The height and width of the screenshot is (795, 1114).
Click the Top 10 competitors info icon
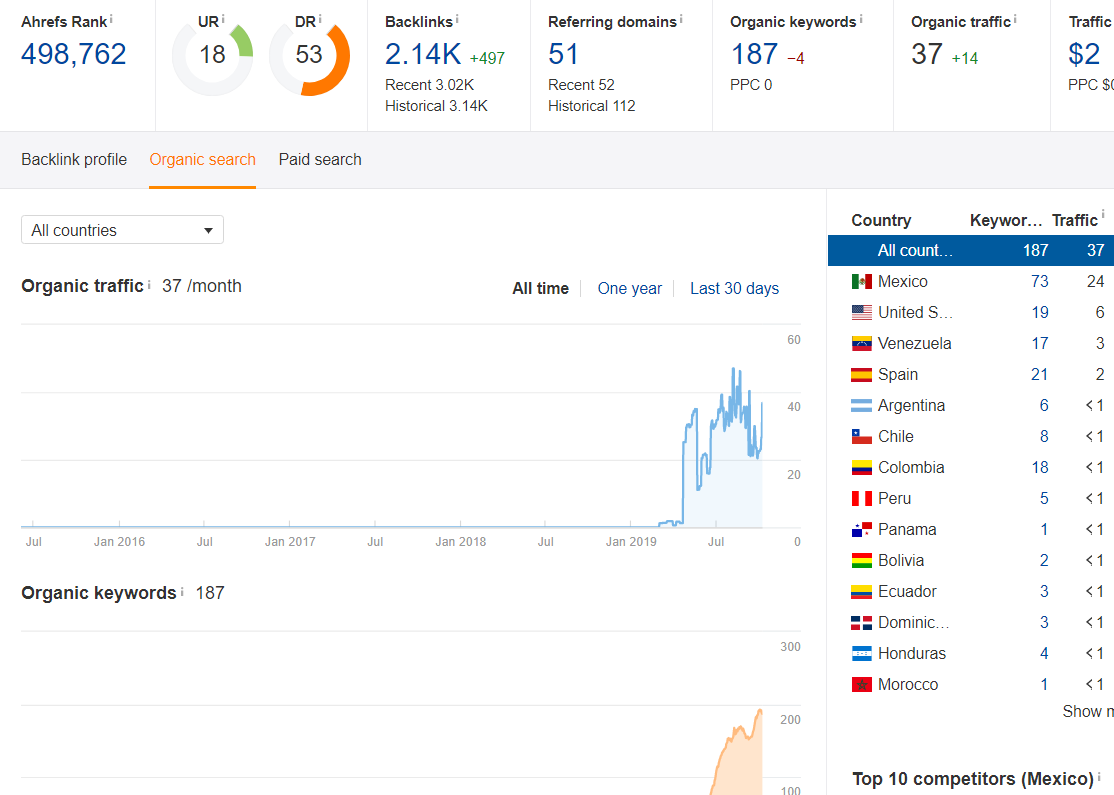pos(1099,777)
